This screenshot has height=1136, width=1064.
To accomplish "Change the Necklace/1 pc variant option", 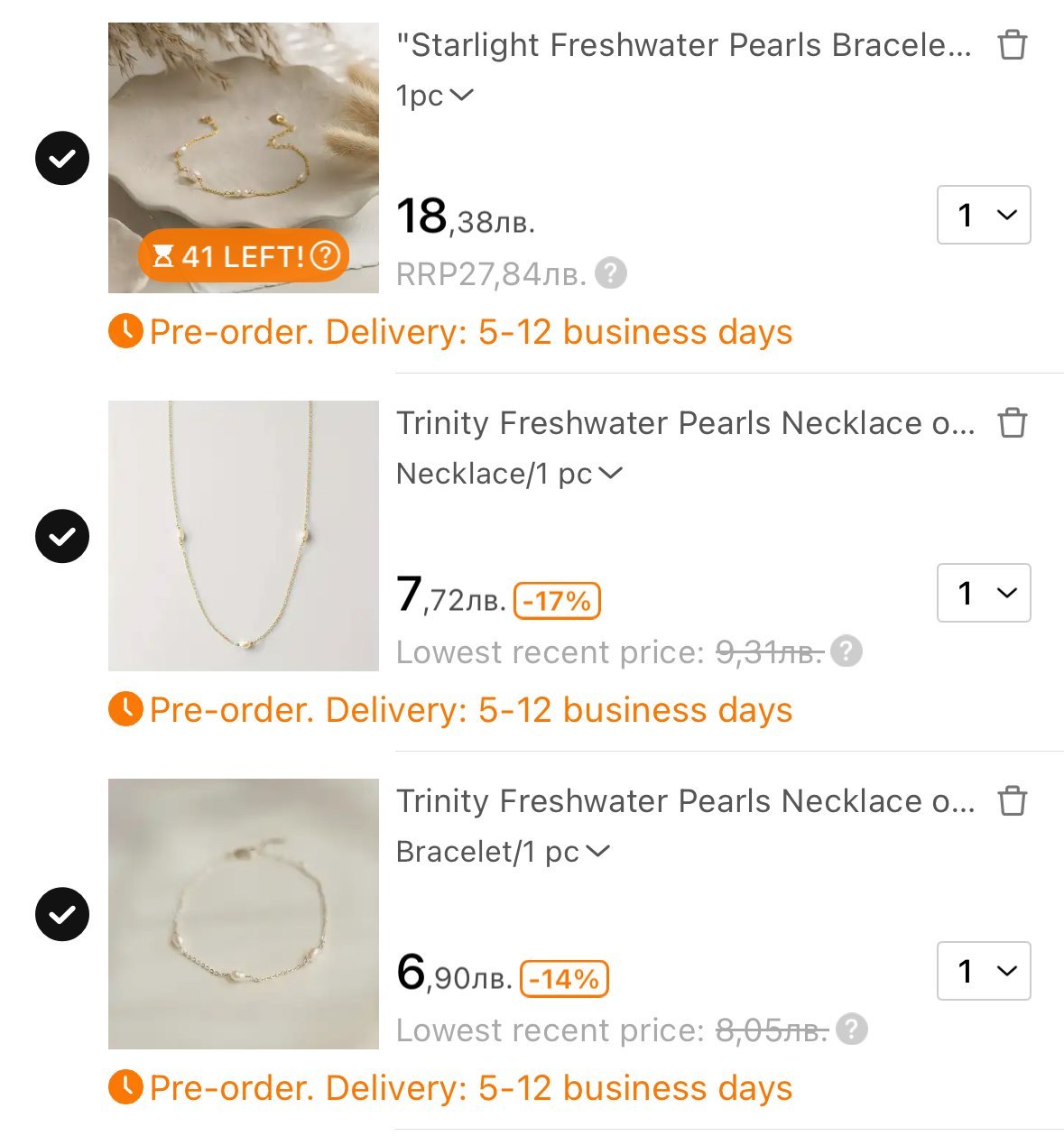I will coord(509,474).
